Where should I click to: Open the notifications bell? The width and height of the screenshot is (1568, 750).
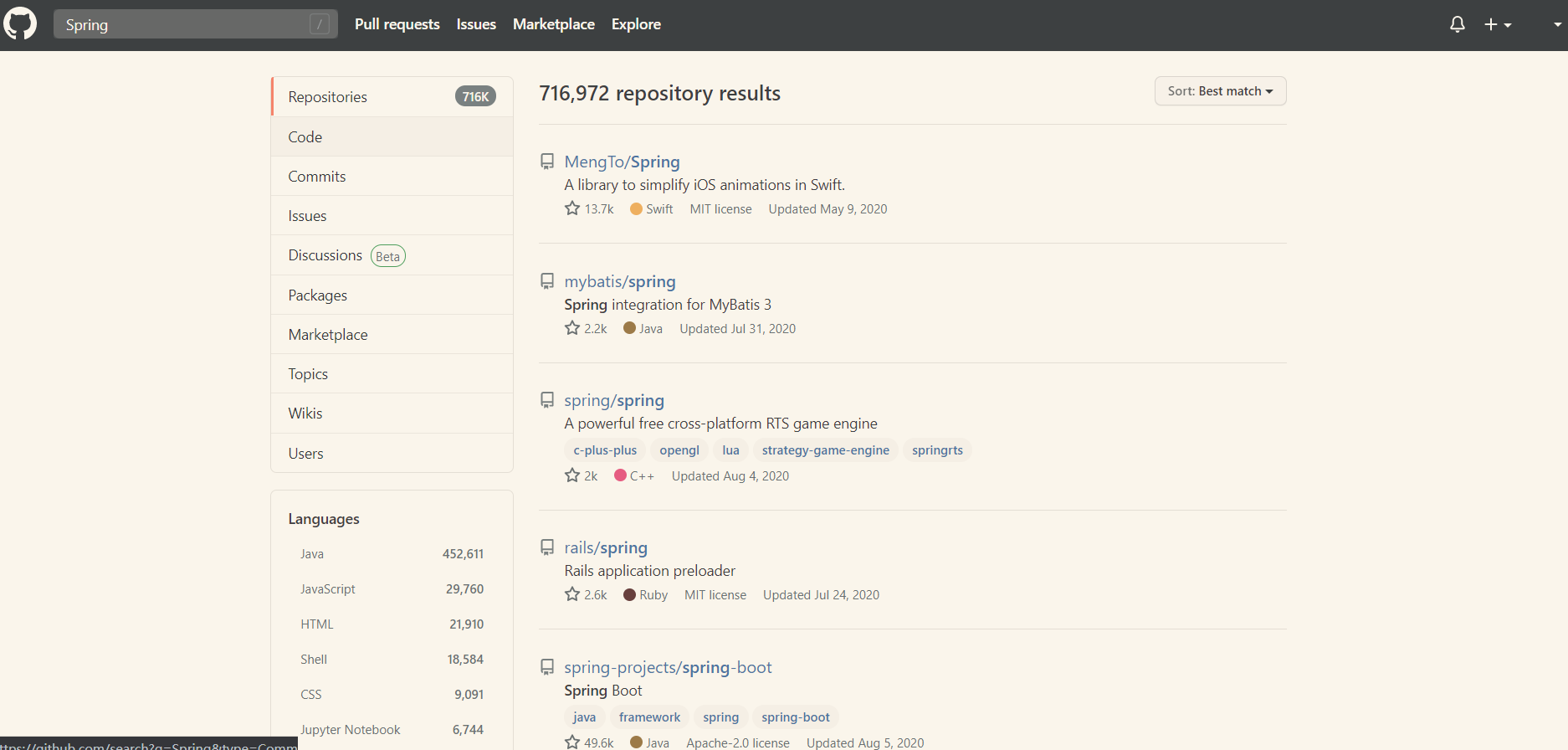[1458, 24]
